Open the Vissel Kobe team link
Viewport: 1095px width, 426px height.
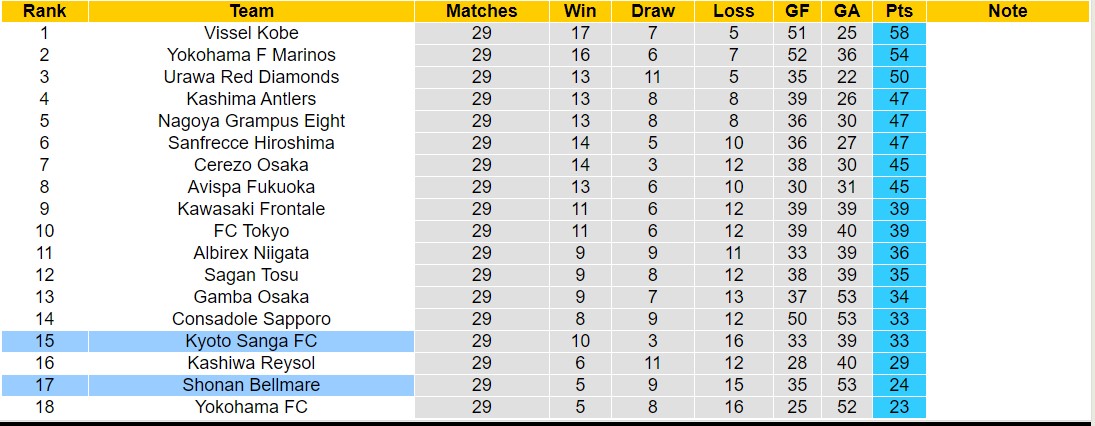[x=251, y=33]
